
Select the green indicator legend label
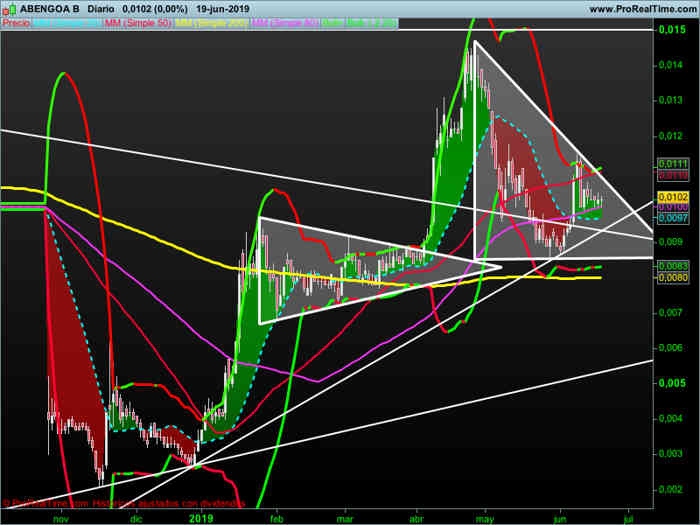[359, 23]
